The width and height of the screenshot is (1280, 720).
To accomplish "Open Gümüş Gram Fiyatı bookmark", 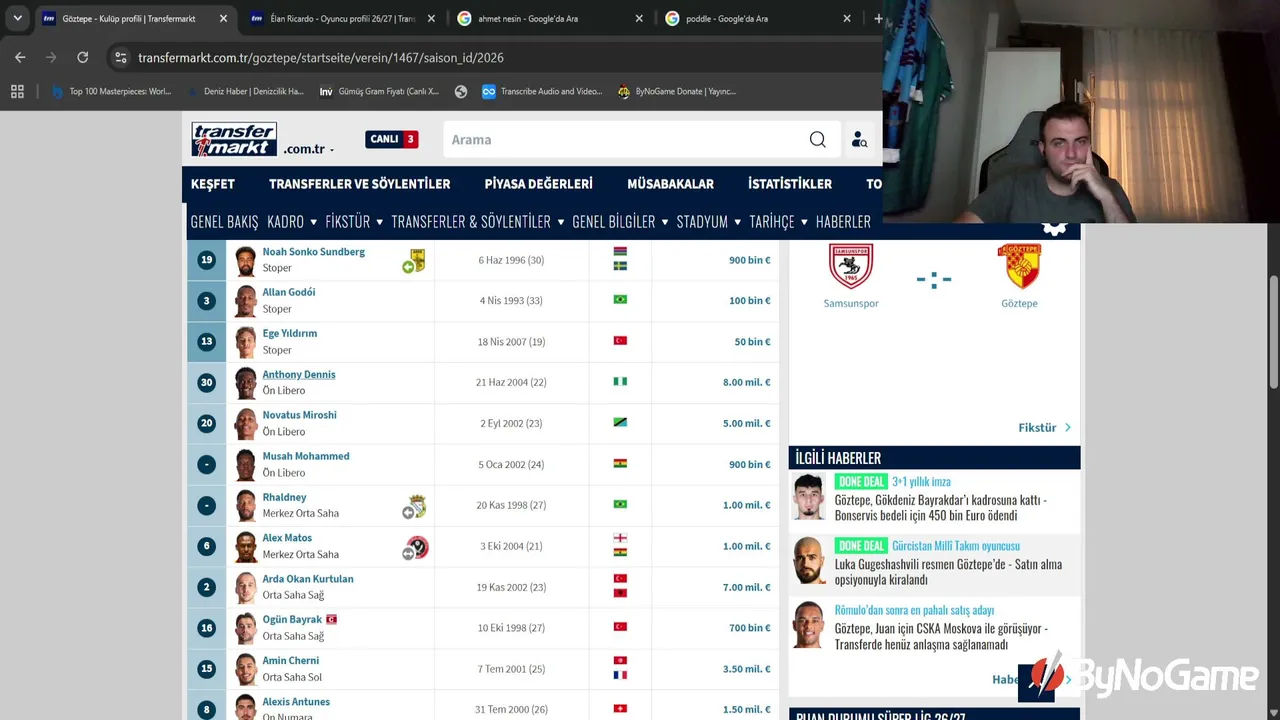I will tap(379, 91).
